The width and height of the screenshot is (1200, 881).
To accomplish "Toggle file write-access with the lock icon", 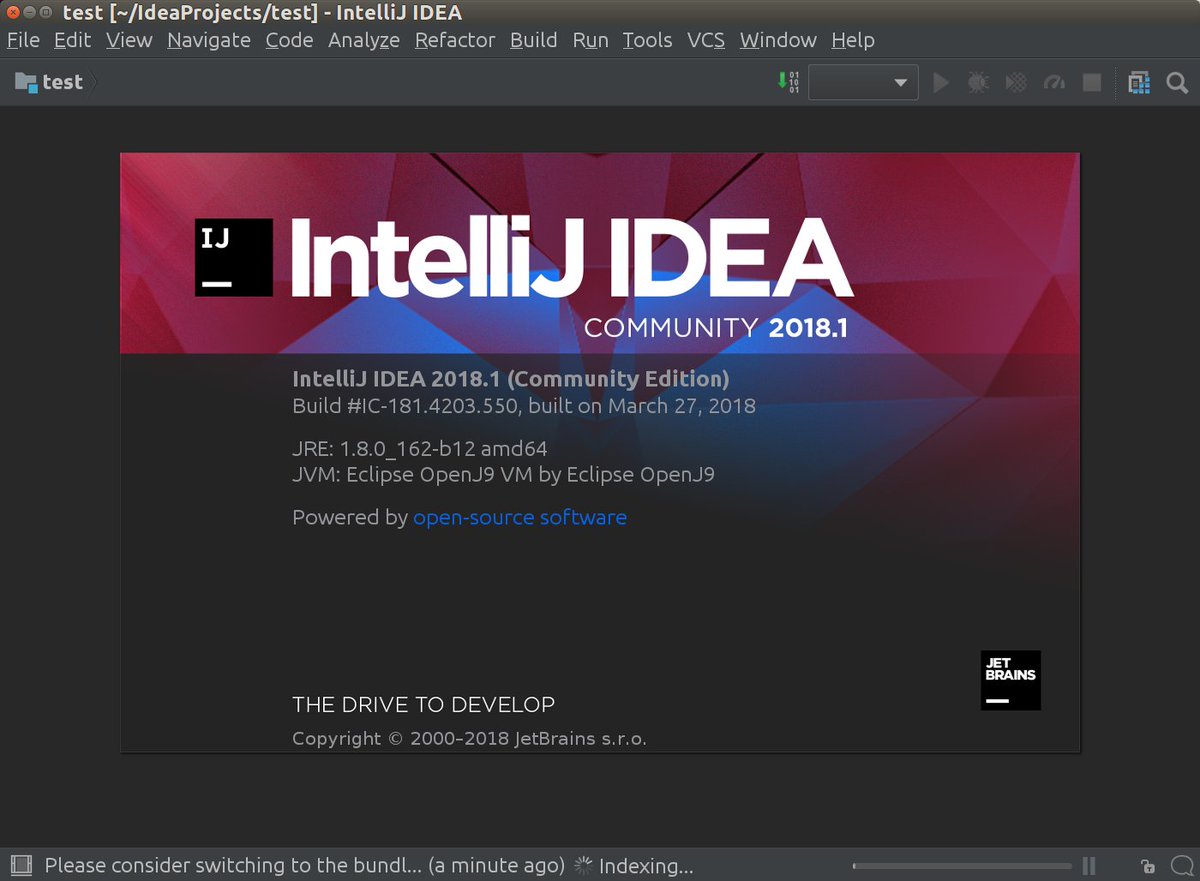I will point(1146,864).
